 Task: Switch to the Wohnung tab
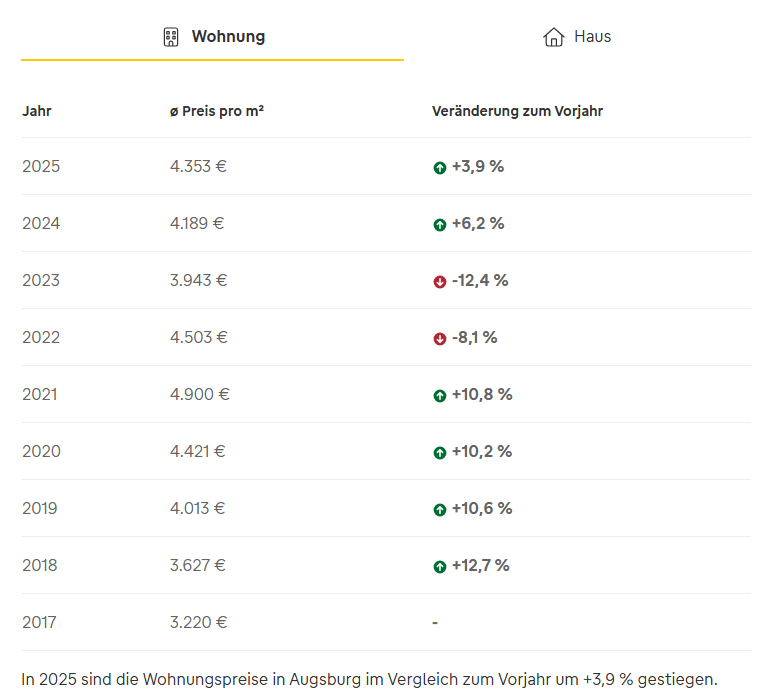point(213,37)
